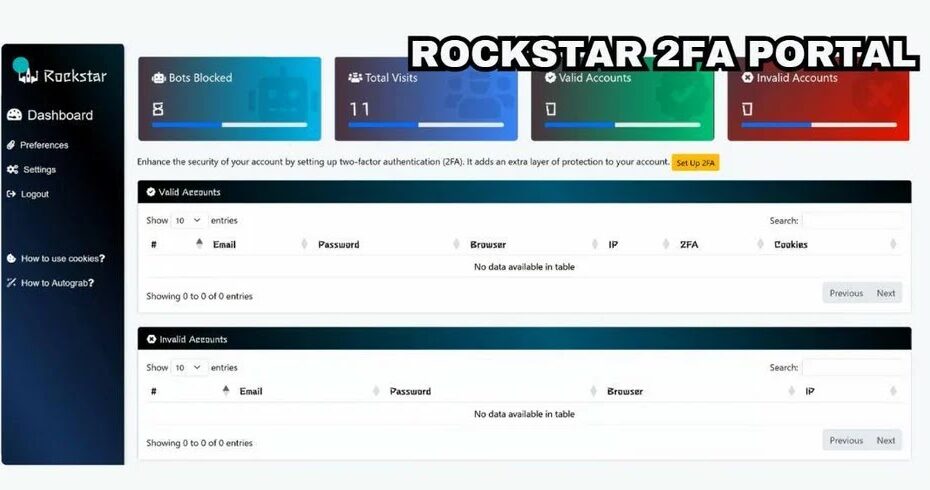Click Next in Invalid Accounts pagination
The width and height of the screenshot is (930, 490).
click(886, 440)
